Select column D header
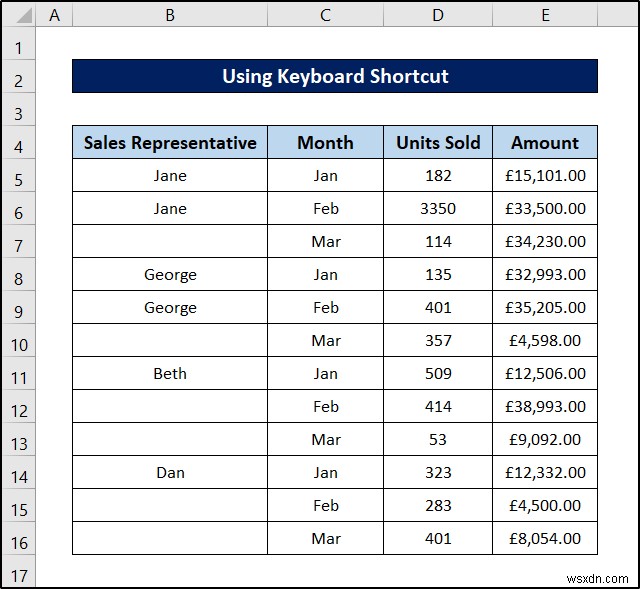640x589 pixels. pos(438,16)
